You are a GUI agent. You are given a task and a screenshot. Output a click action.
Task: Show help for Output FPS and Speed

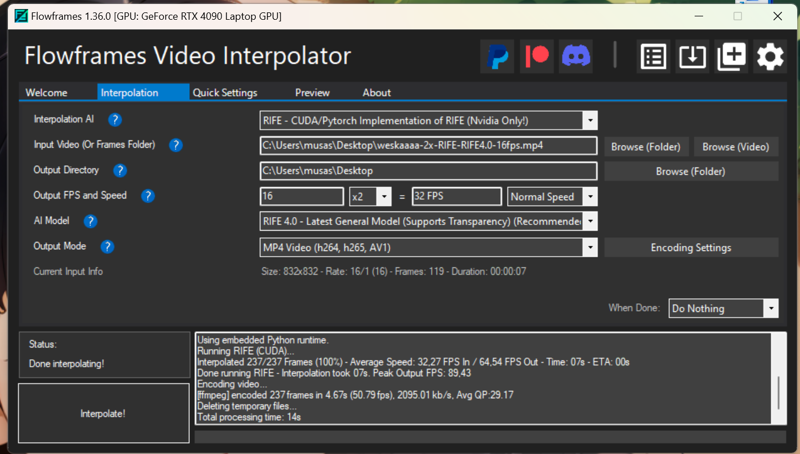pyautogui.click(x=148, y=196)
